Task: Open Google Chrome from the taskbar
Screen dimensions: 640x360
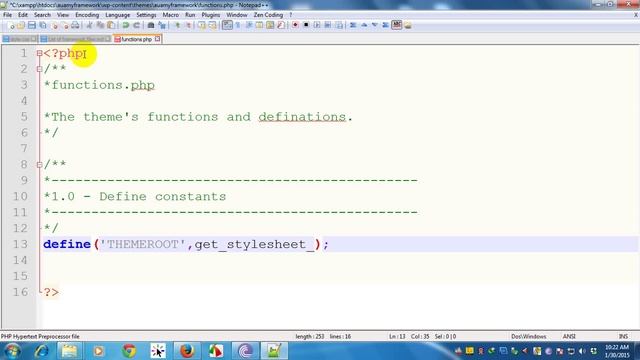Action: [x=129, y=351]
